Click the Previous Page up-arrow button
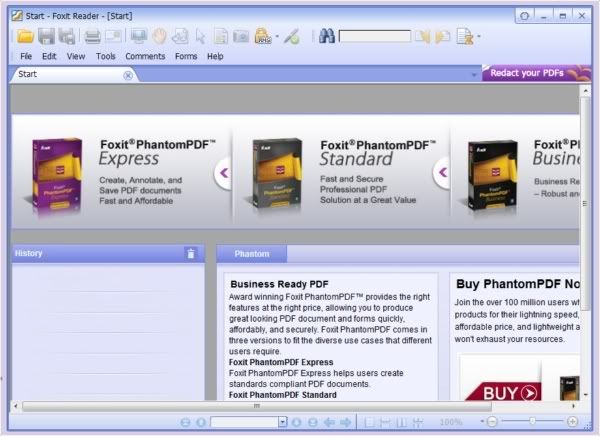The image size is (600, 436). click(x=201, y=422)
